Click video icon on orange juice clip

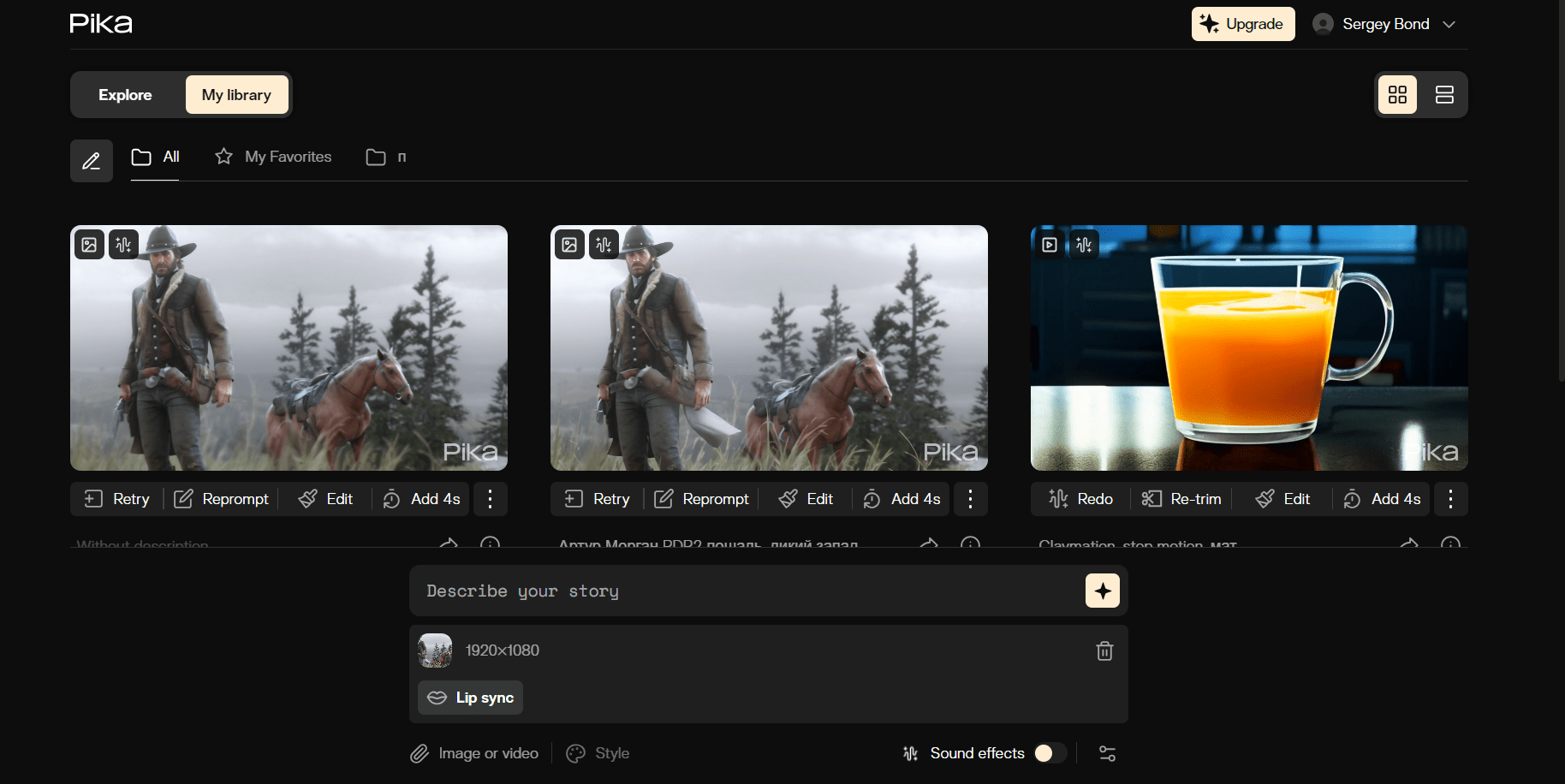tap(1050, 245)
